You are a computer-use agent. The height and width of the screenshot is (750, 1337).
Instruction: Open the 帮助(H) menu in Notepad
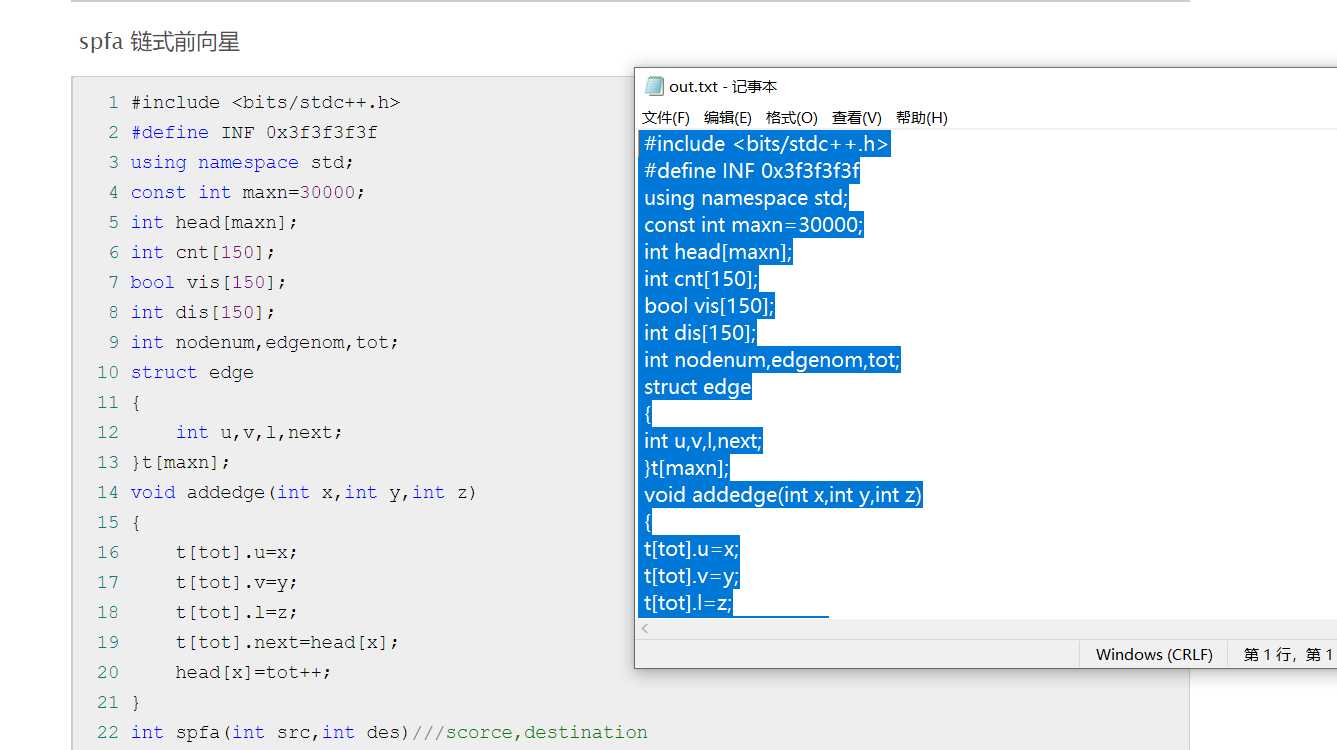click(x=922, y=118)
